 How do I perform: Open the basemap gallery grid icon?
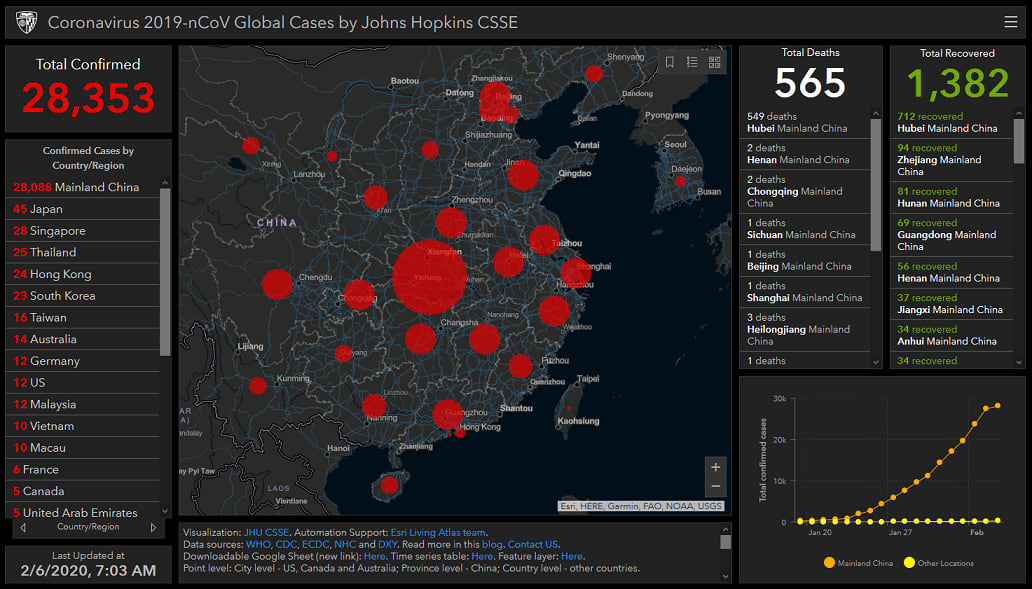tap(715, 62)
